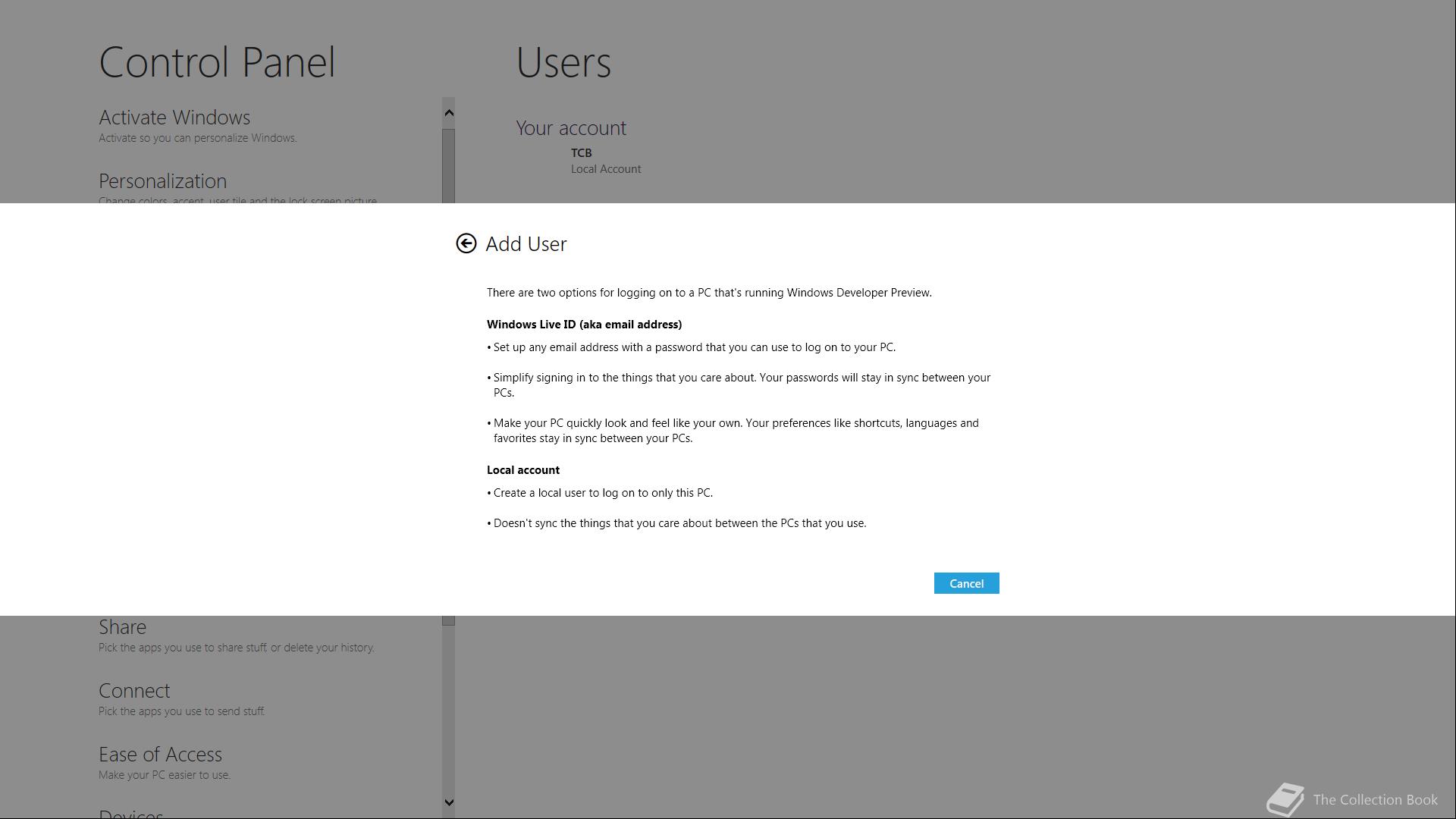Click the Control Panel title
Screen dimensions: 1456x819
coord(217,62)
